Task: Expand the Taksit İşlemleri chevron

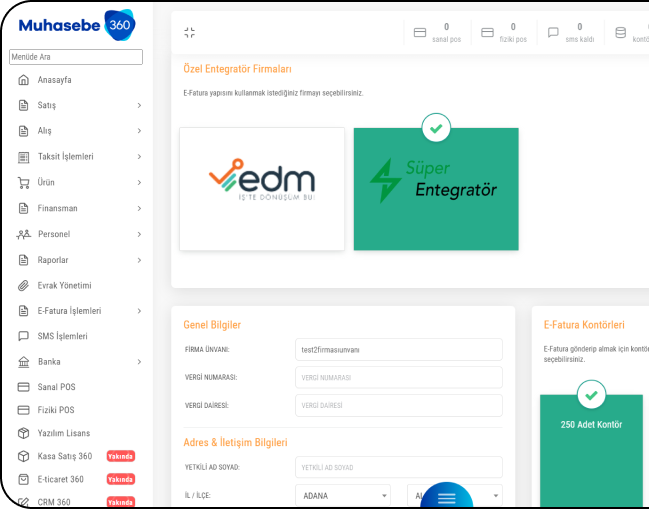Action: coord(139,157)
